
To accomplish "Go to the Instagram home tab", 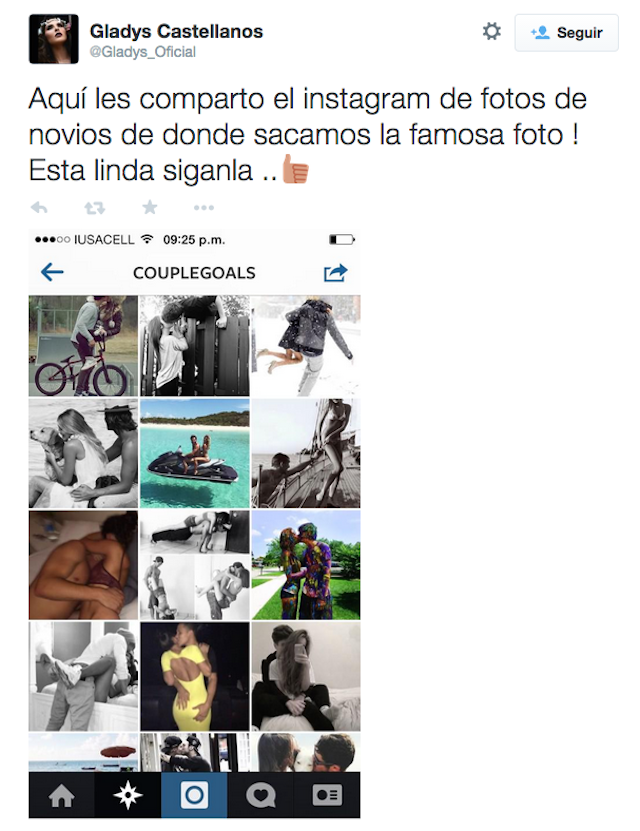I will [x=61, y=795].
